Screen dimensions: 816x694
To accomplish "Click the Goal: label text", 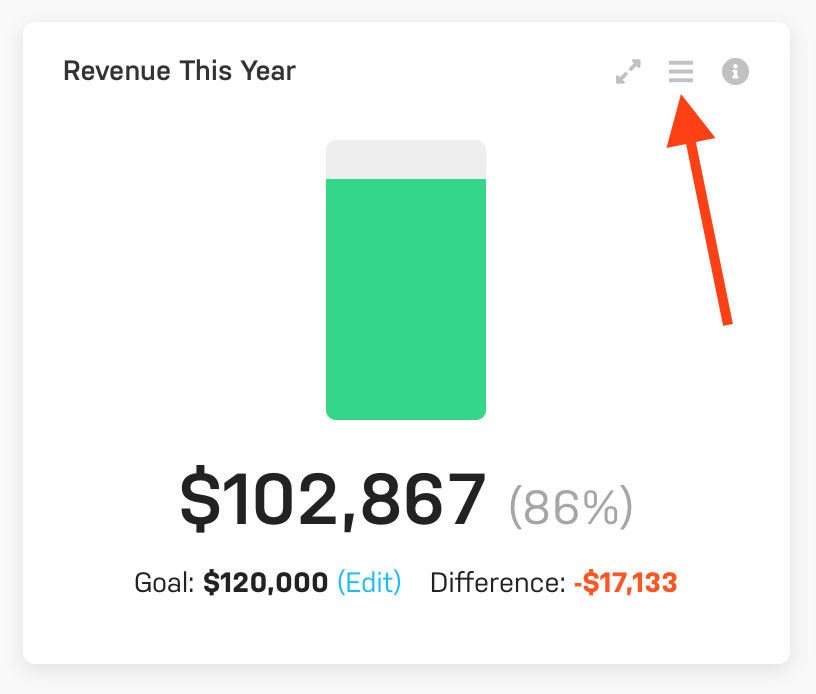I will (164, 583).
